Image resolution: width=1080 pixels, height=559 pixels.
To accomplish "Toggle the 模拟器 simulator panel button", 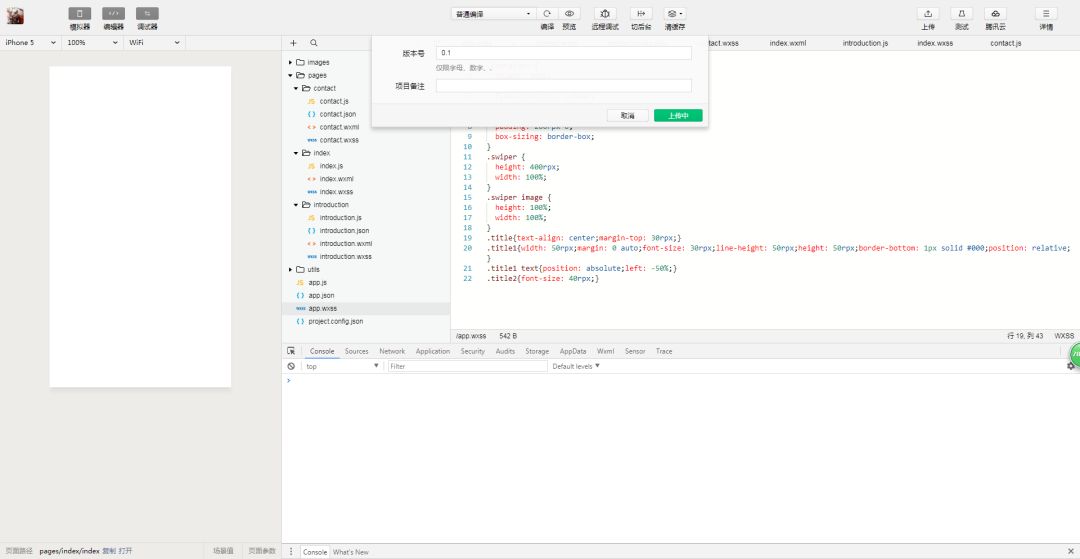I will pyautogui.click(x=79, y=14).
